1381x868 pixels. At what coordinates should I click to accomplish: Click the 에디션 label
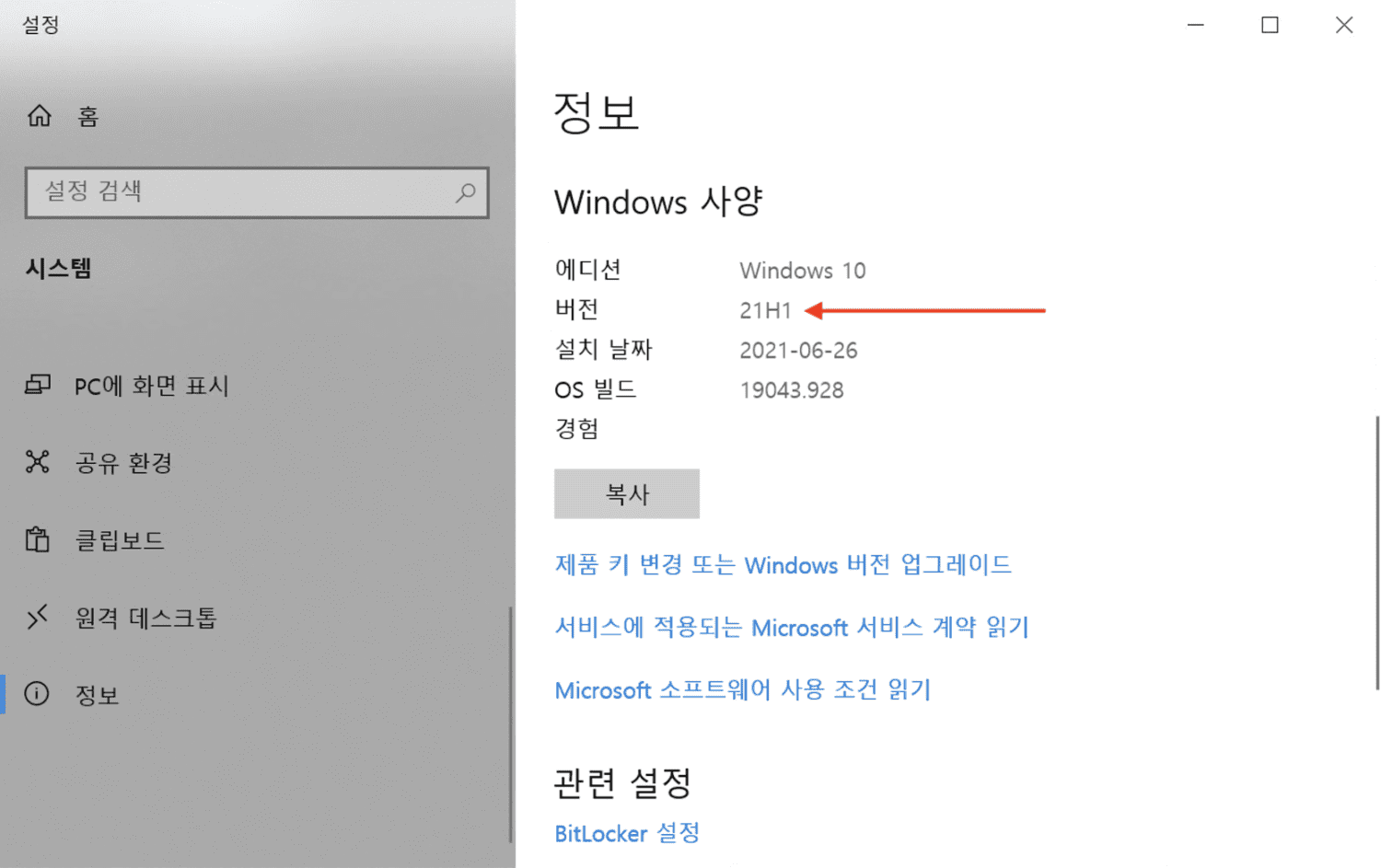(x=588, y=270)
